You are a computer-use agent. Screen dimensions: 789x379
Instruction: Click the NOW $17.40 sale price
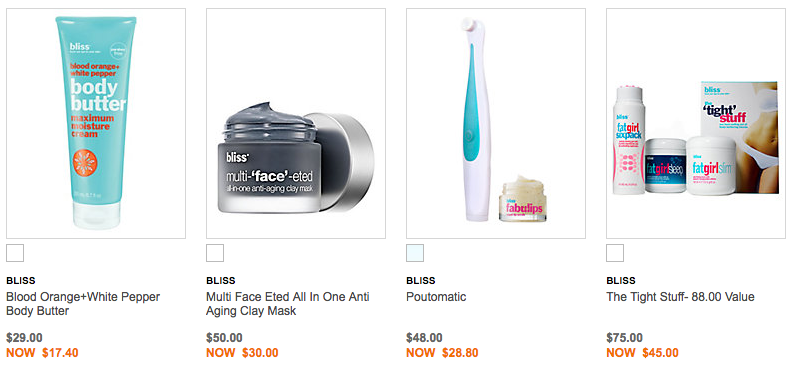(x=42, y=353)
